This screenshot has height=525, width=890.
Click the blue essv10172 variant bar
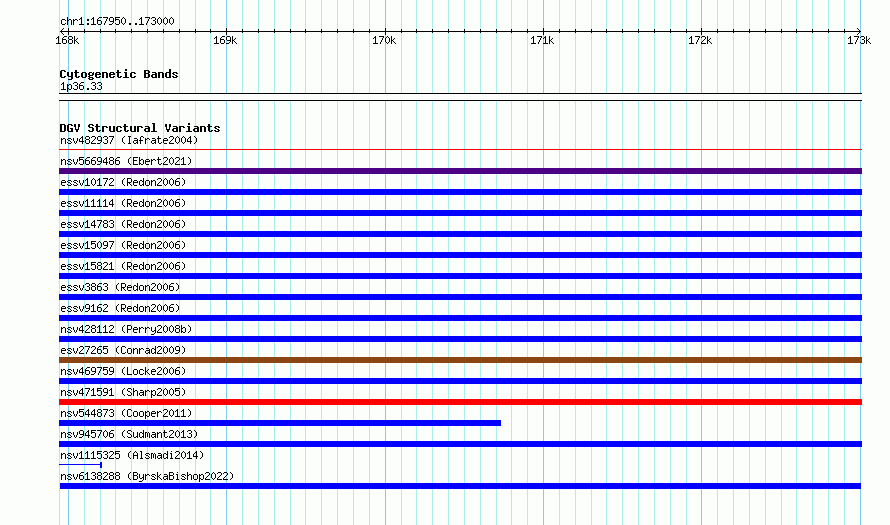(460, 192)
